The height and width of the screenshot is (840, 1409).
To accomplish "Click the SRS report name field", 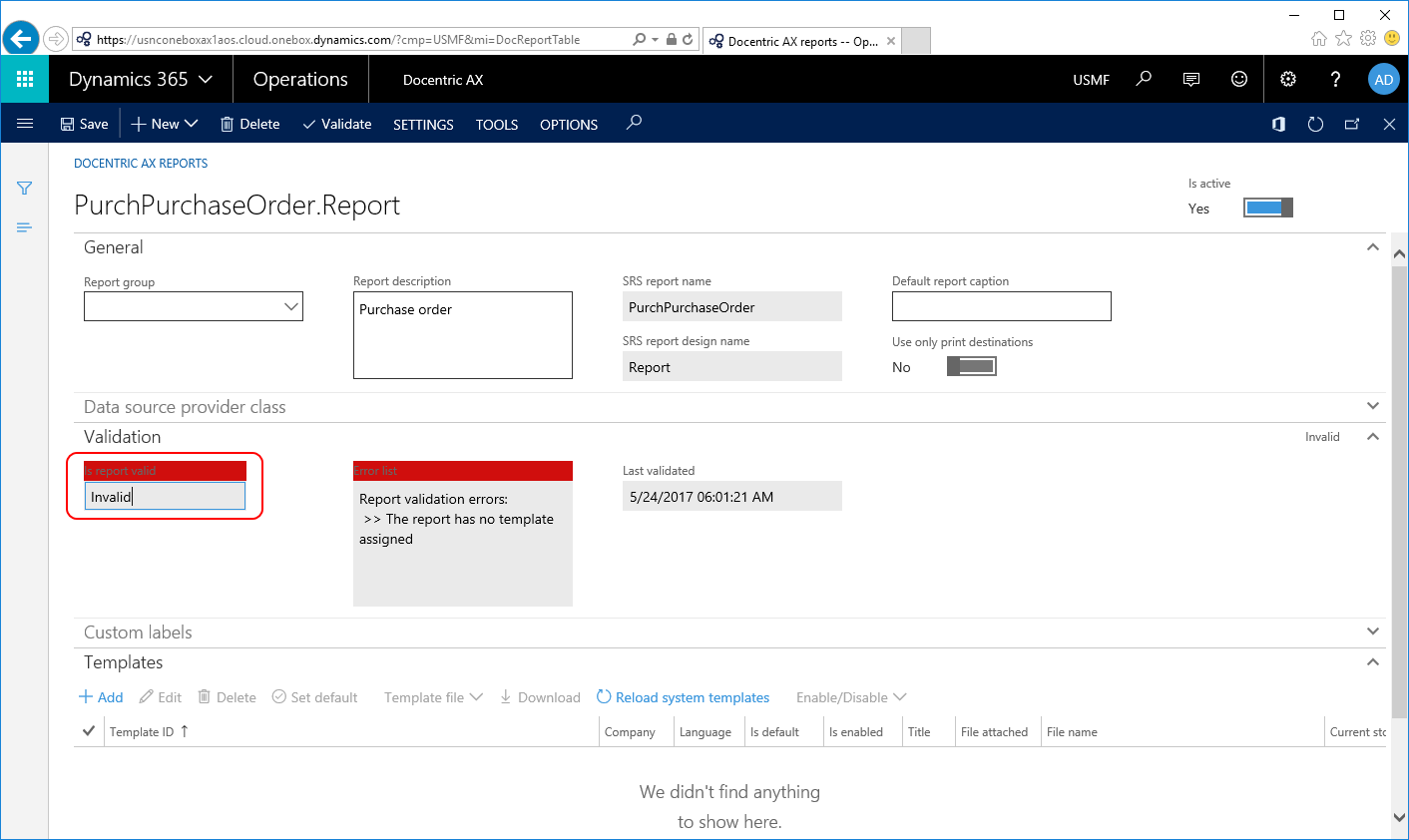I will coord(732,306).
